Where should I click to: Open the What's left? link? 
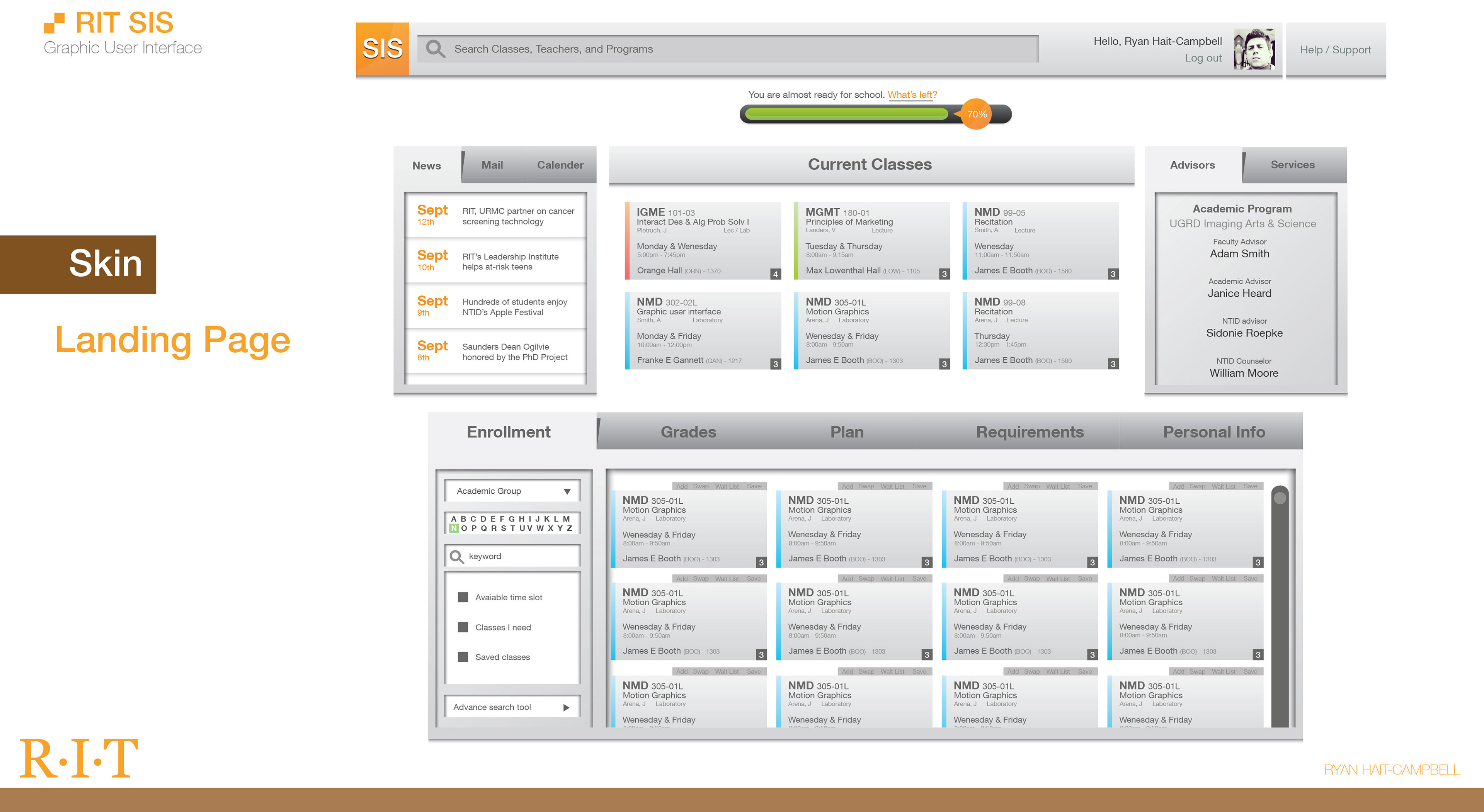pyautogui.click(x=912, y=94)
